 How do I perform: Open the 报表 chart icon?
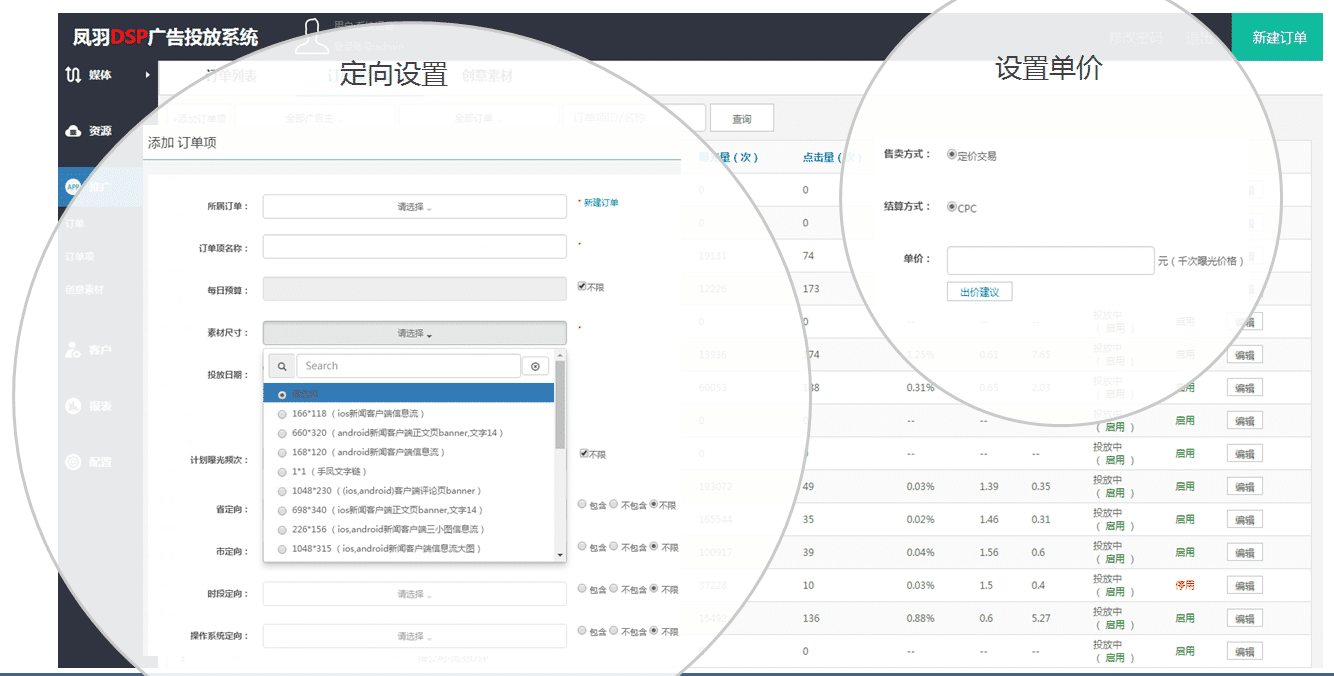click(x=73, y=406)
